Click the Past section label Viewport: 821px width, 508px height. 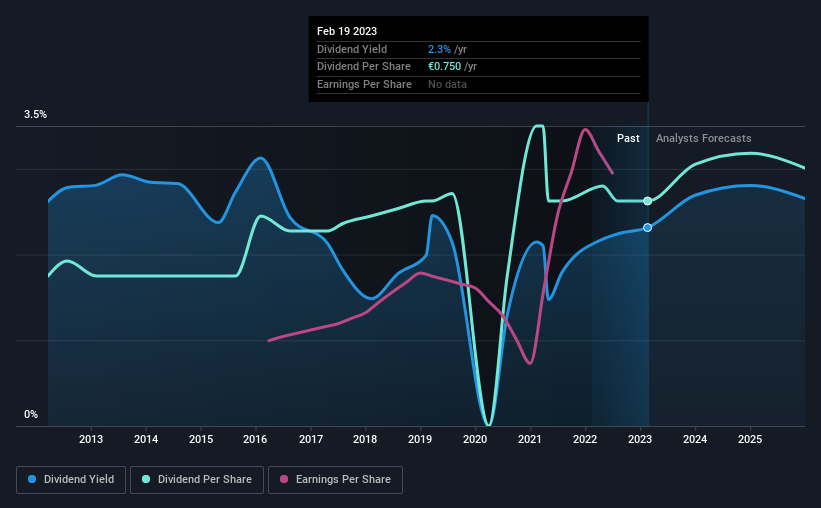pos(628,138)
